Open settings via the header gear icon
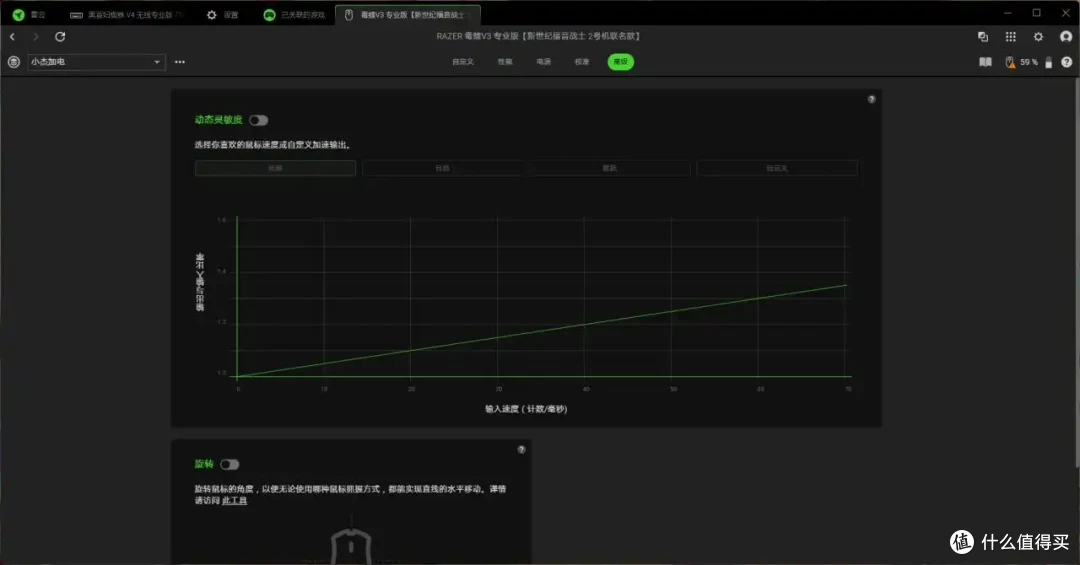This screenshot has width=1080, height=565. click(x=1038, y=37)
